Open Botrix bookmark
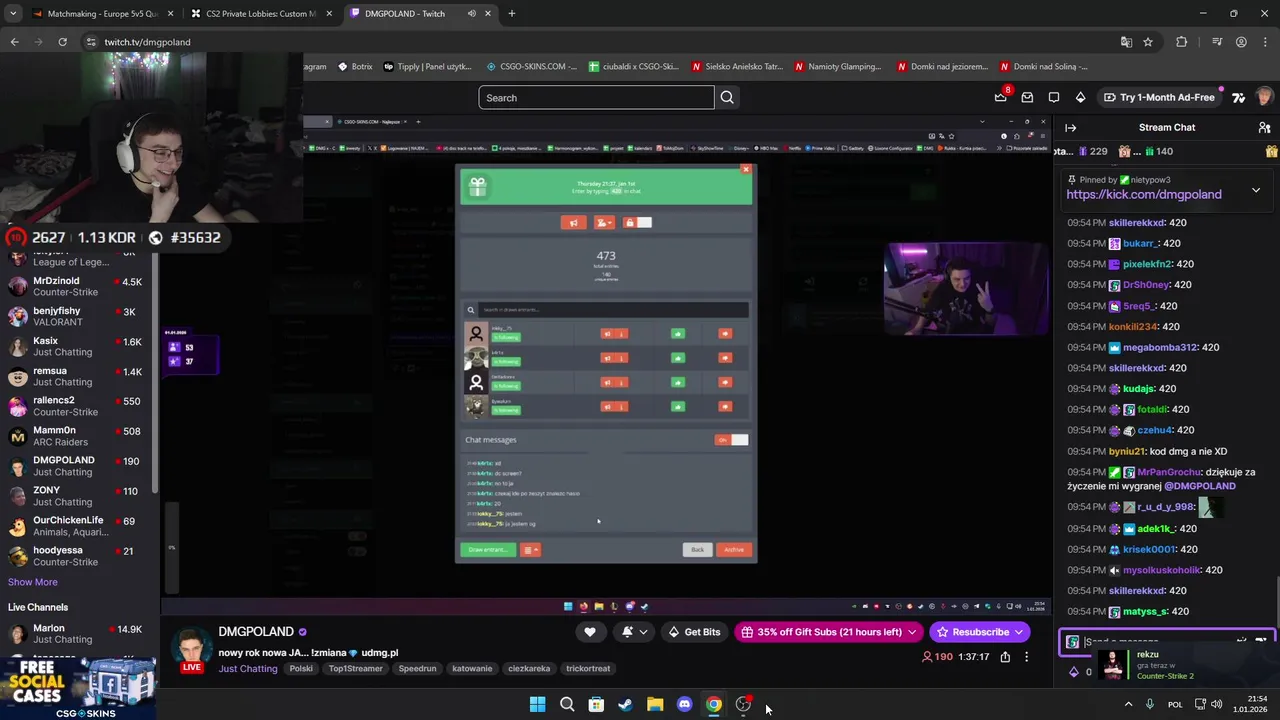The image size is (1280, 720). pyautogui.click(x=354, y=67)
